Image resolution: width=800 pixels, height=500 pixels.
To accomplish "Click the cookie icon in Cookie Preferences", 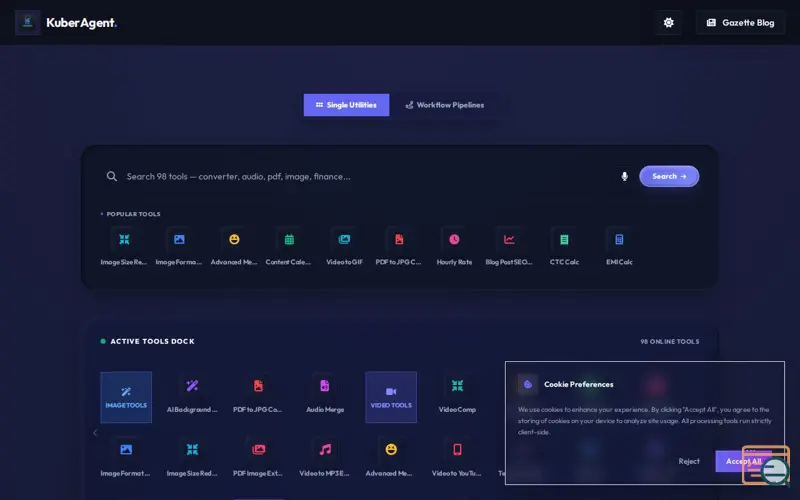I will [528, 384].
